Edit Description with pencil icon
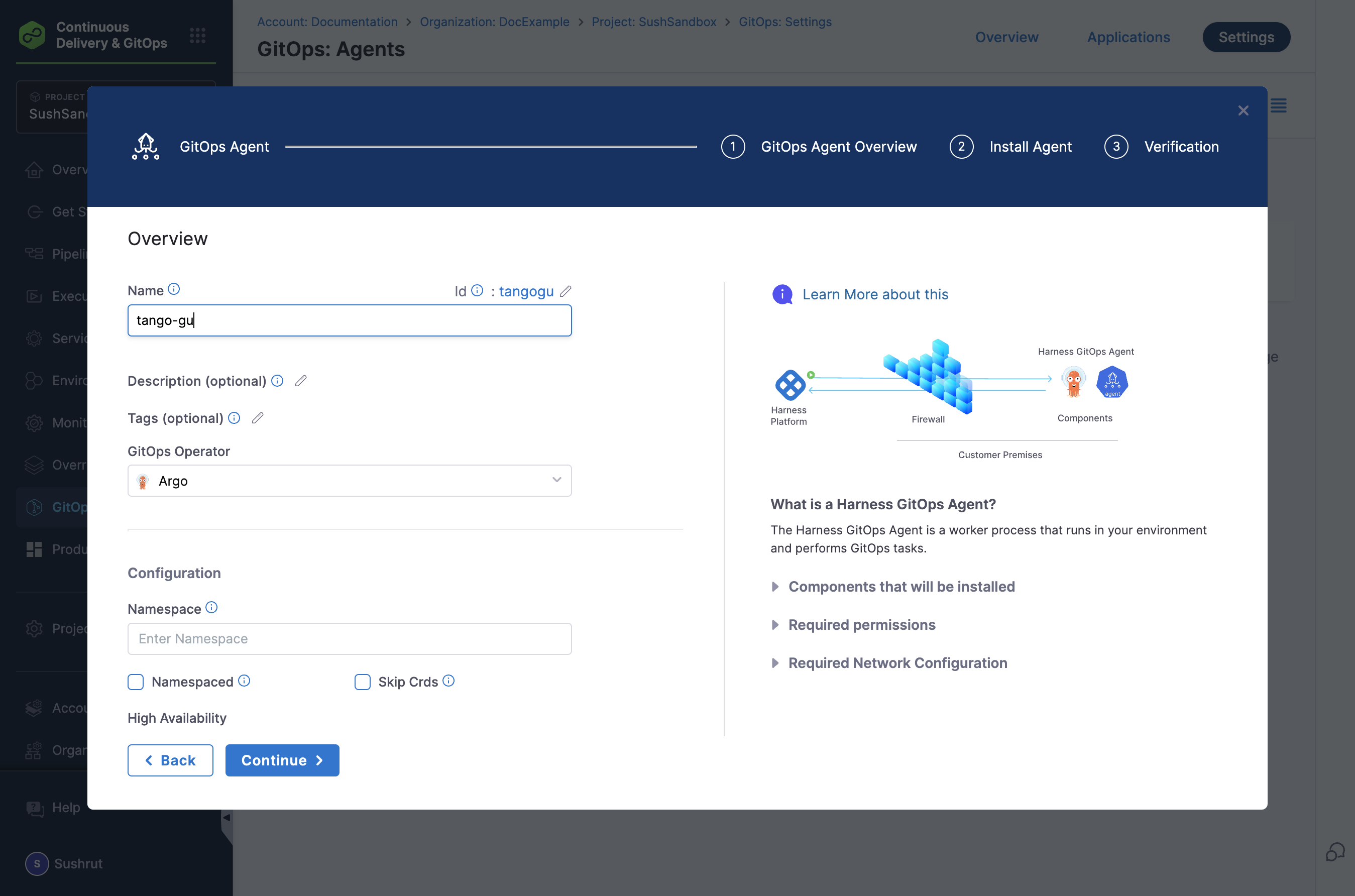Viewport: 1355px width, 896px height. [x=301, y=381]
